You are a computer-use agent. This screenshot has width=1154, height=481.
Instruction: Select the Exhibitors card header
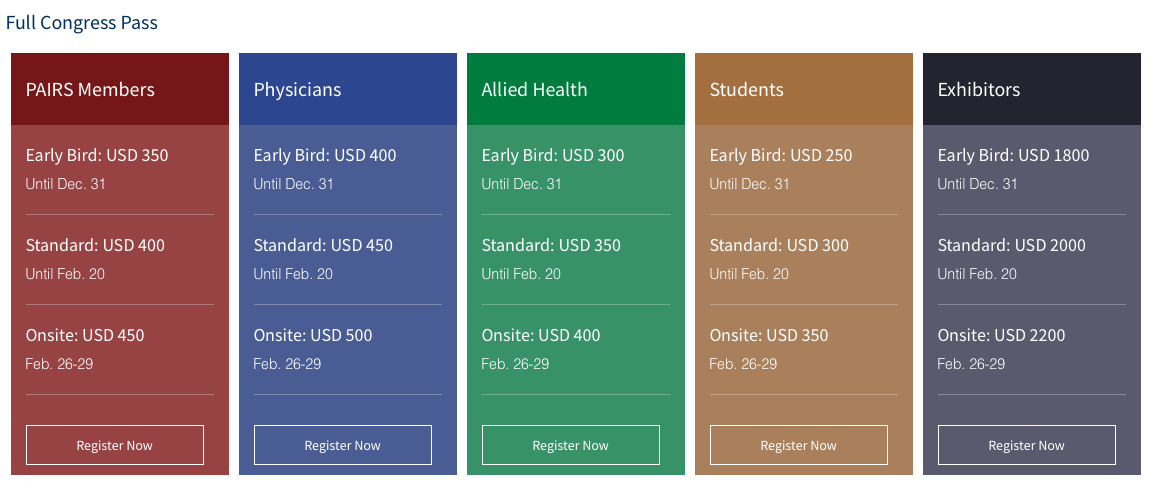tap(978, 89)
